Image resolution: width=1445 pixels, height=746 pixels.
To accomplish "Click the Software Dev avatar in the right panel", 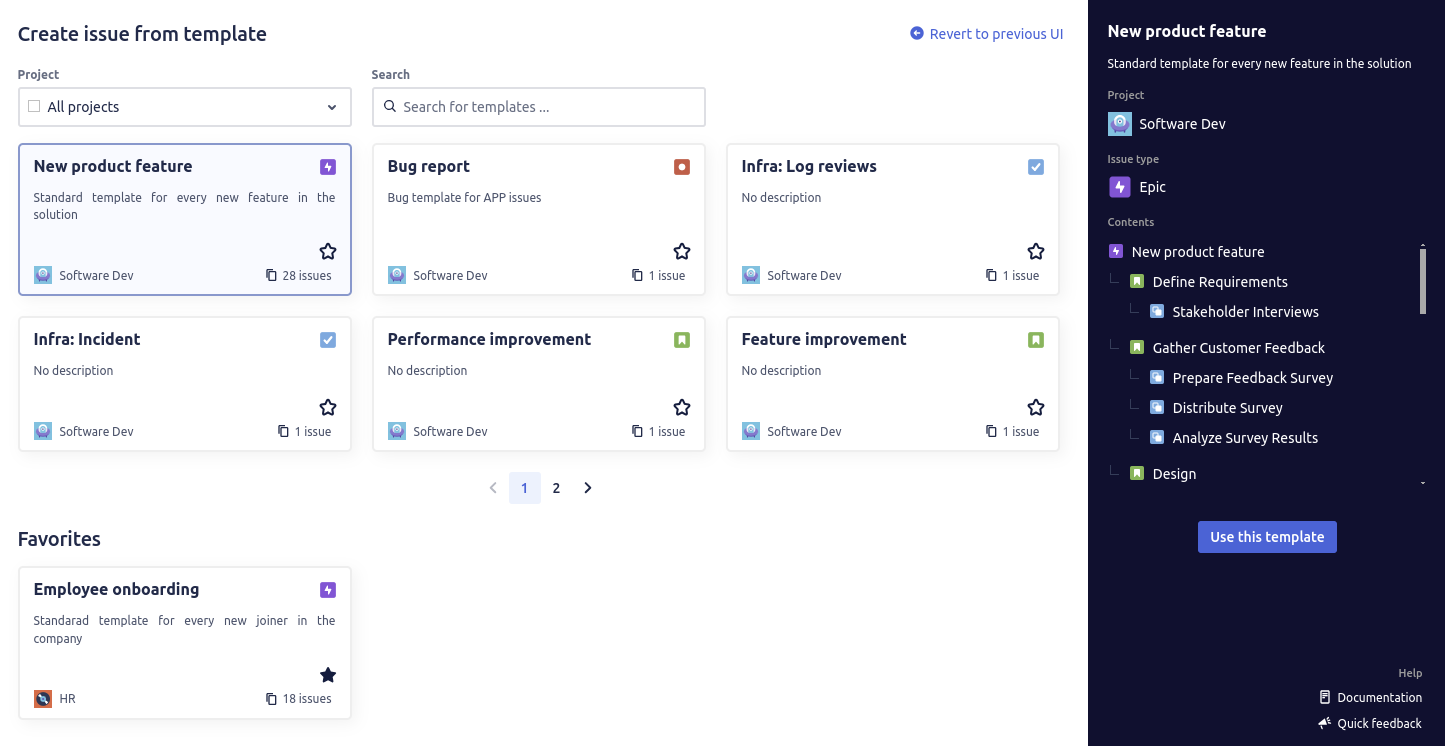I will pyautogui.click(x=1119, y=123).
